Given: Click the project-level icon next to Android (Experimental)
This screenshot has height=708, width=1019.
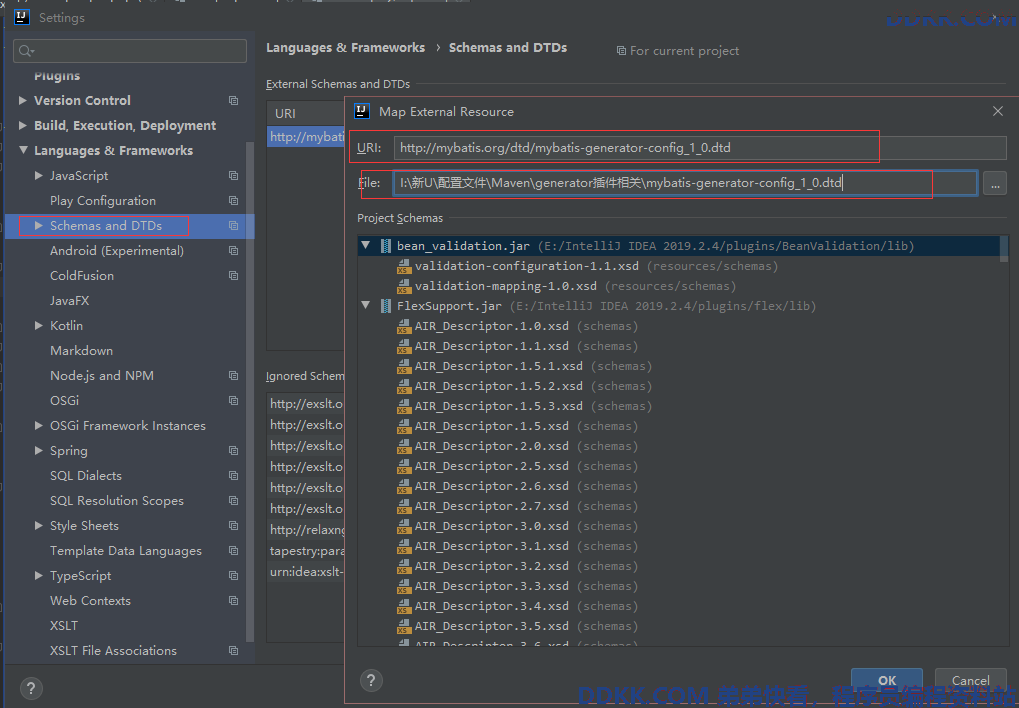Looking at the screenshot, I should 233,251.
